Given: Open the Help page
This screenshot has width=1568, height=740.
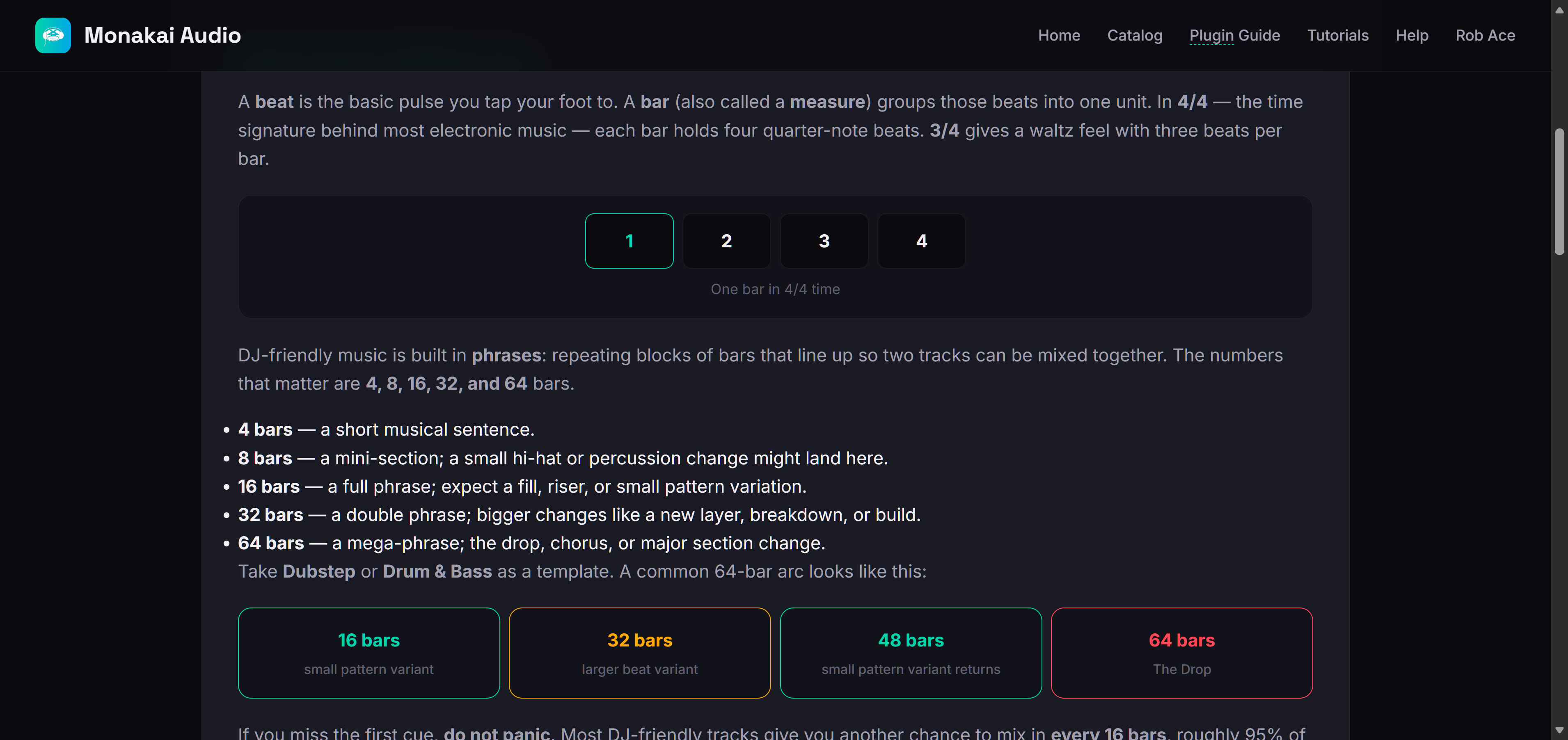Looking at the screenshot, I should [x=1412, y=35].
